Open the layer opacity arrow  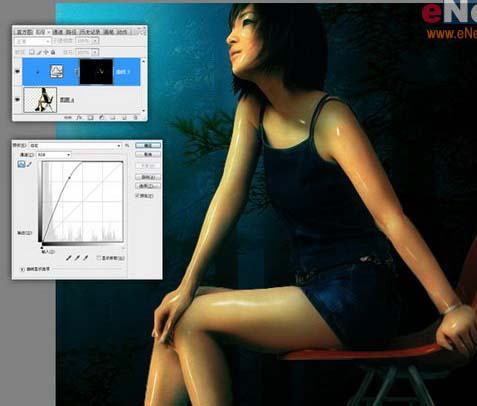(95, 41)
